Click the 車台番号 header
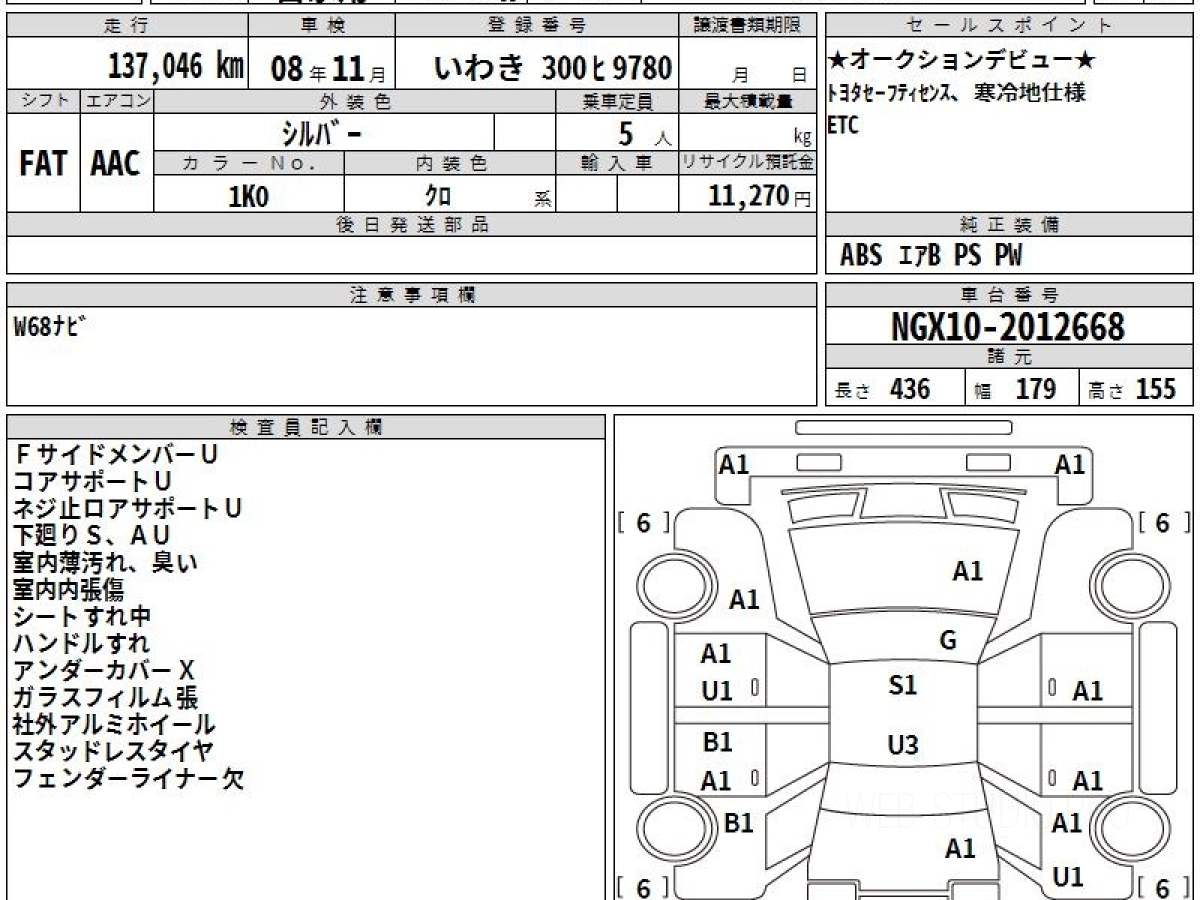This screenshot has height=900, width=1200. (x=1010, y=295)
